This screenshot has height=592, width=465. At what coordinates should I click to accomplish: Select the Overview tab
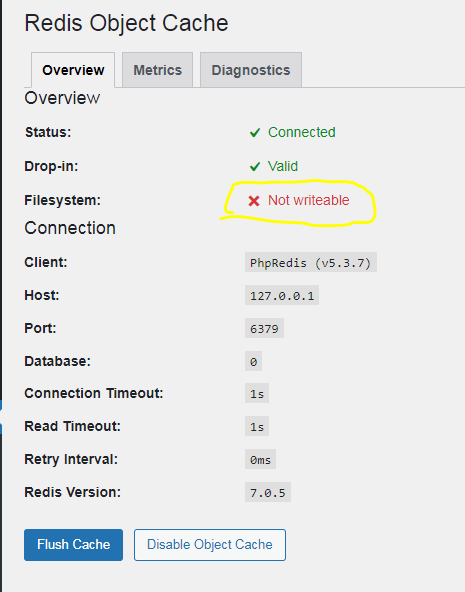point(73,70)
